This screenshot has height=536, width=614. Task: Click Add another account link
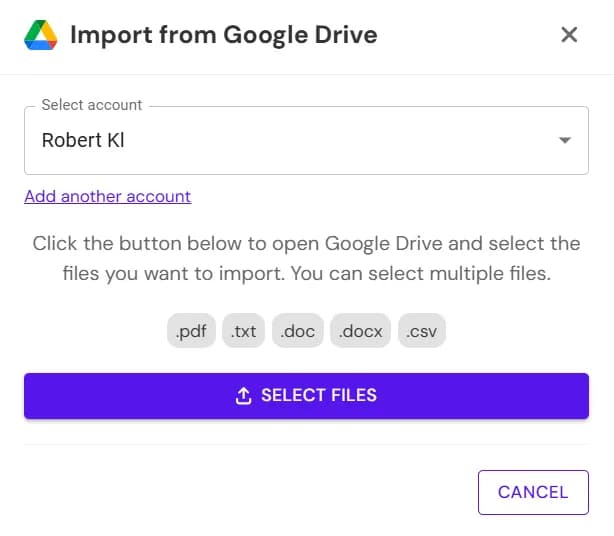108,196
